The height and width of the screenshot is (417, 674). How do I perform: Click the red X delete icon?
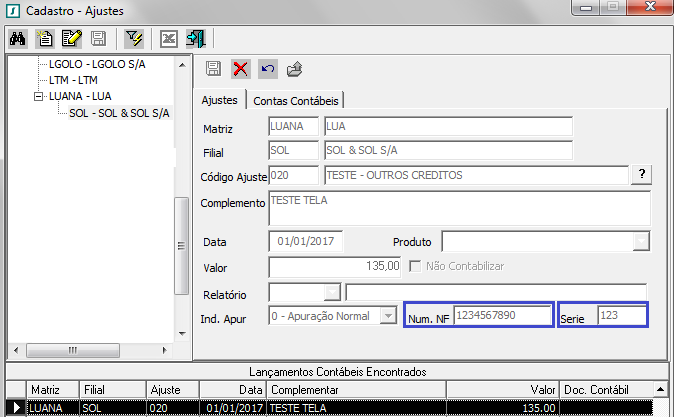tap(240, 69)
